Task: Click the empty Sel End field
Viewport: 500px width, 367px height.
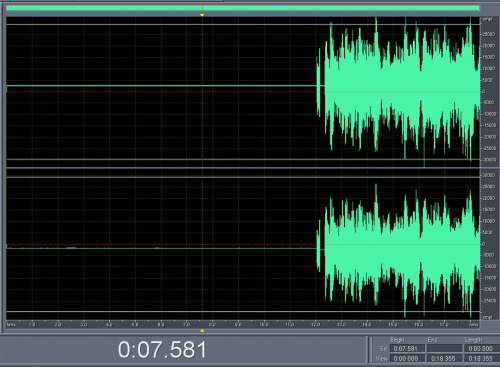Action: [445, 349]
